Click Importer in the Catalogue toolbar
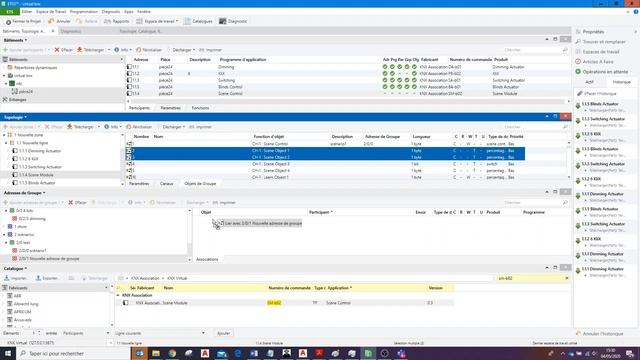Viewport: 640px width, 360px height. [15, 278]
